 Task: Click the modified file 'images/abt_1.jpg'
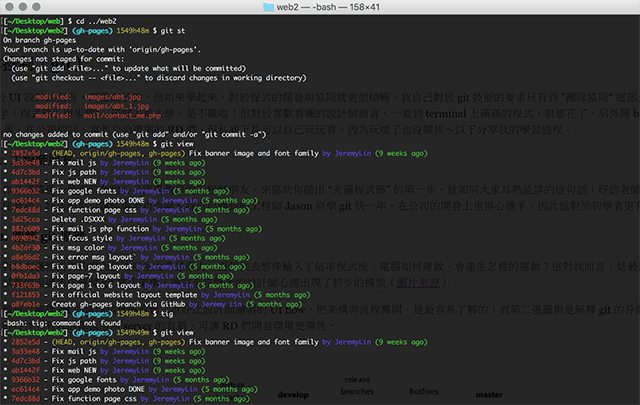116,106
